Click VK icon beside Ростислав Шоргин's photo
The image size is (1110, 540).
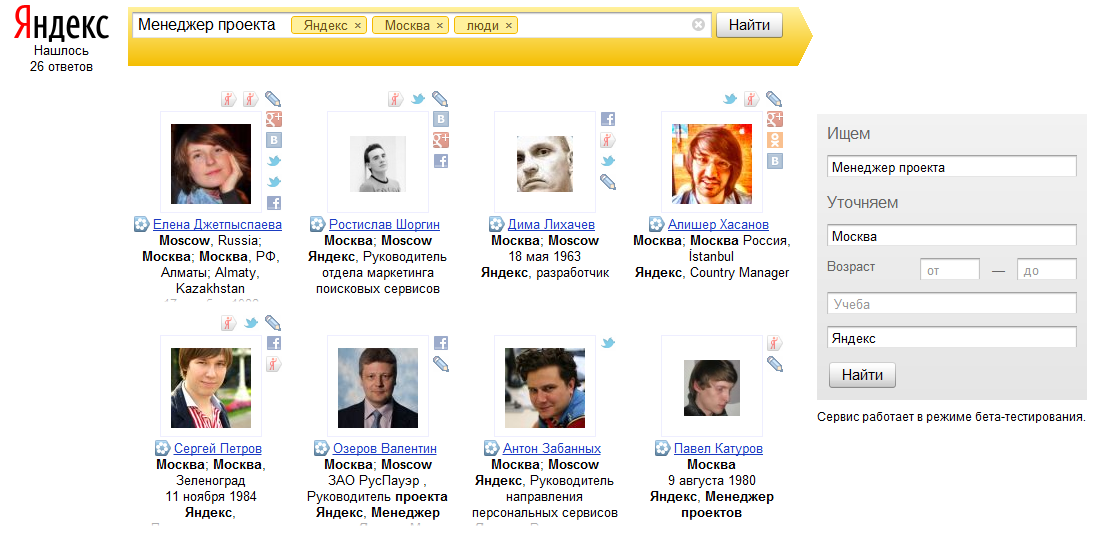click(x=441, y=119)
